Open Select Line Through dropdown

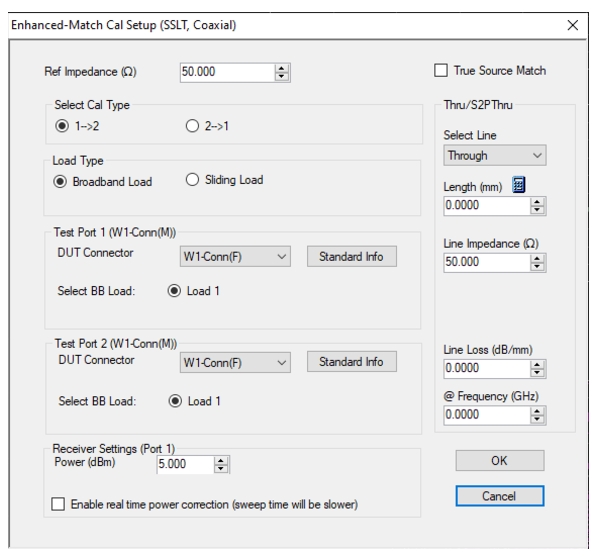click(x=495, y=155)
